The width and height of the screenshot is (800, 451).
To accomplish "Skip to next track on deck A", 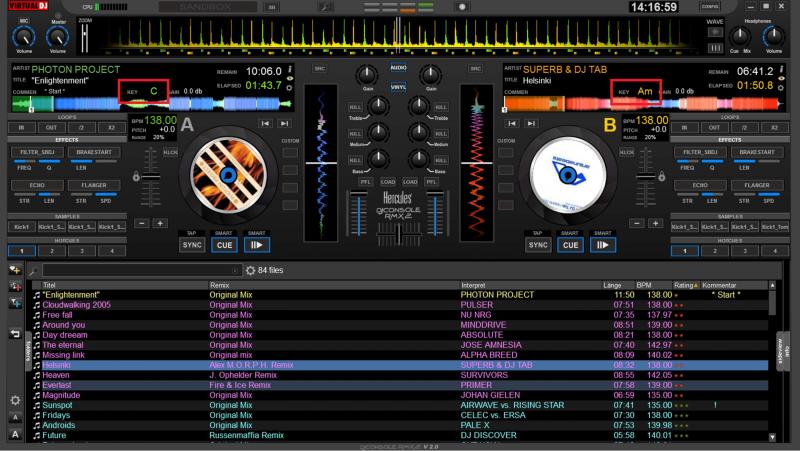I will click(x=284, y=123).
